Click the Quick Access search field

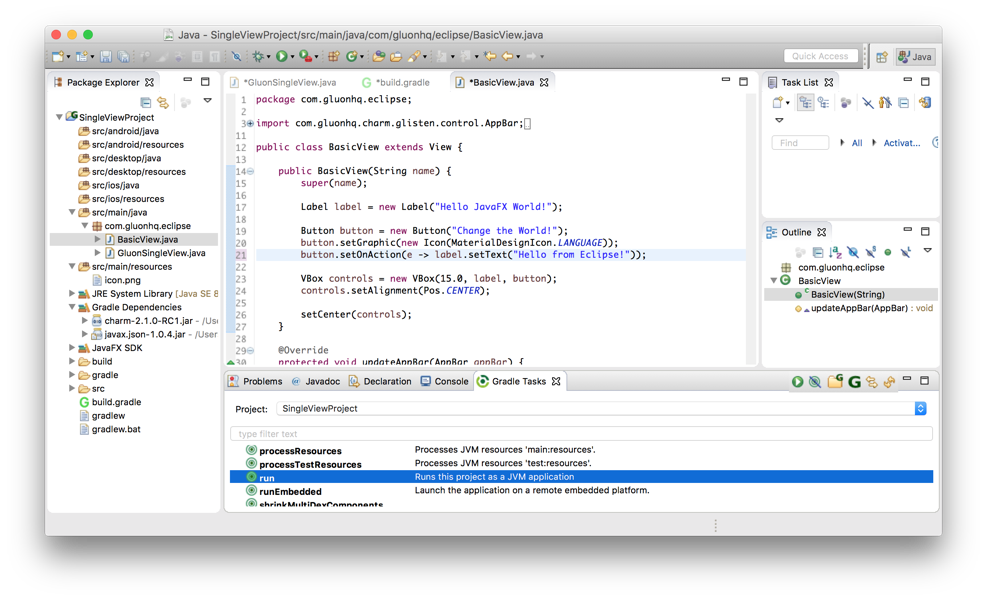pyautogui.click(x=821, y=56)
